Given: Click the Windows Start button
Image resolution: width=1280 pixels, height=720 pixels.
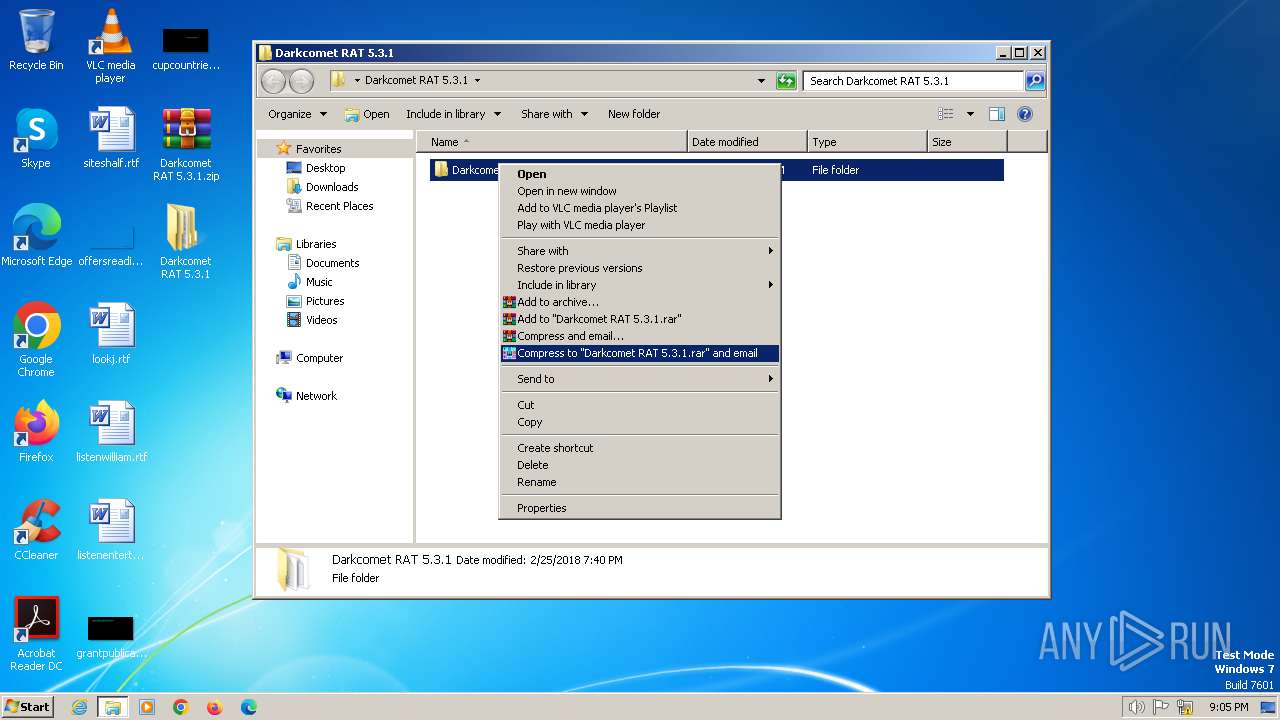Looking at the screenshot, I should click(28, 707).
